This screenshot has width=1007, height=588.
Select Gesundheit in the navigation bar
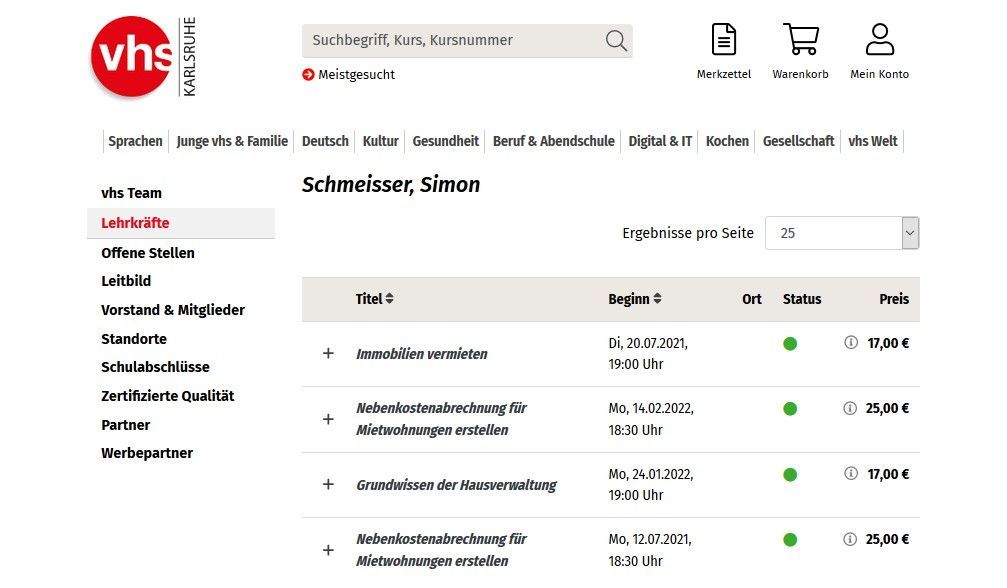(446, 141)
